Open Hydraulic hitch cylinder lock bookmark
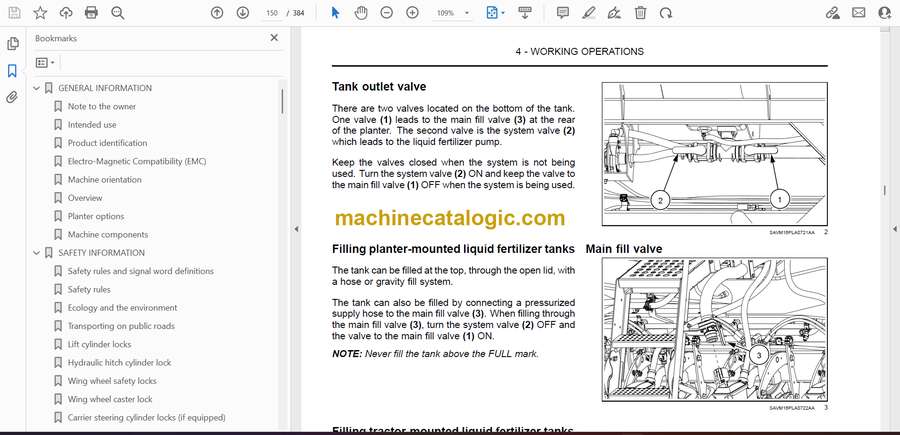The height and width of the screenshot is (435, 900). pyautogui.click(x=119, y=363)
